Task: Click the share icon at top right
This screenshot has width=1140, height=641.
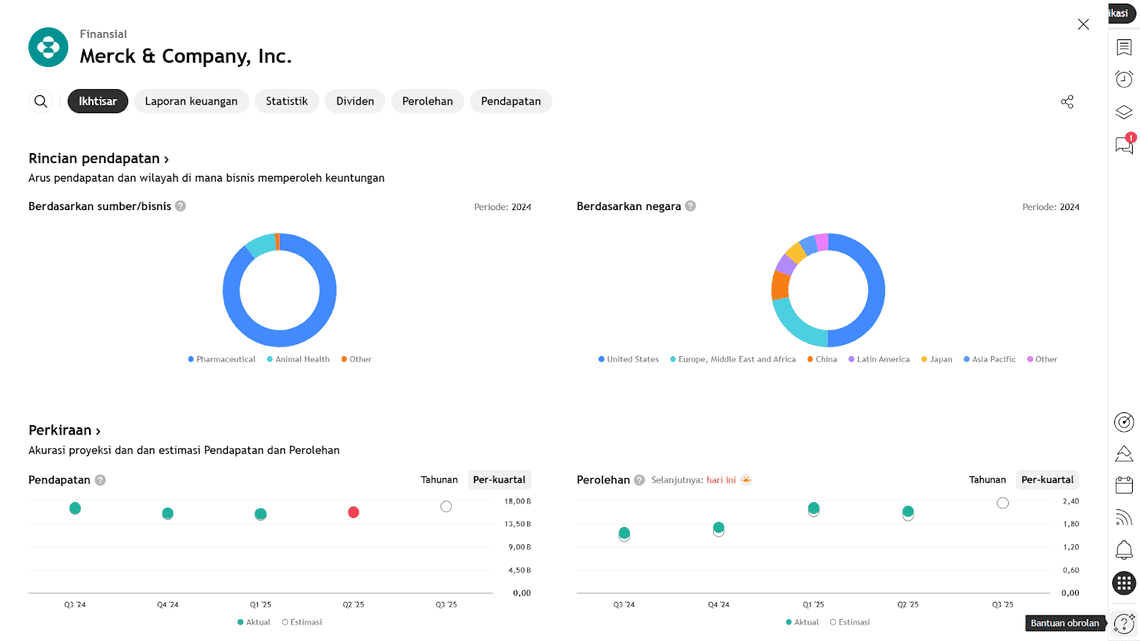Action: (1067, 102)
